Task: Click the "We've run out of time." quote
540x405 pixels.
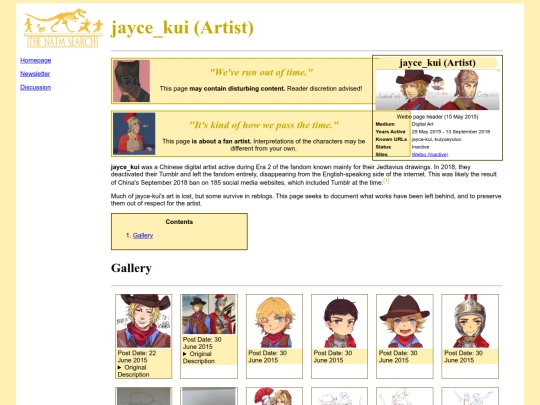Action: tap(261, 72)
